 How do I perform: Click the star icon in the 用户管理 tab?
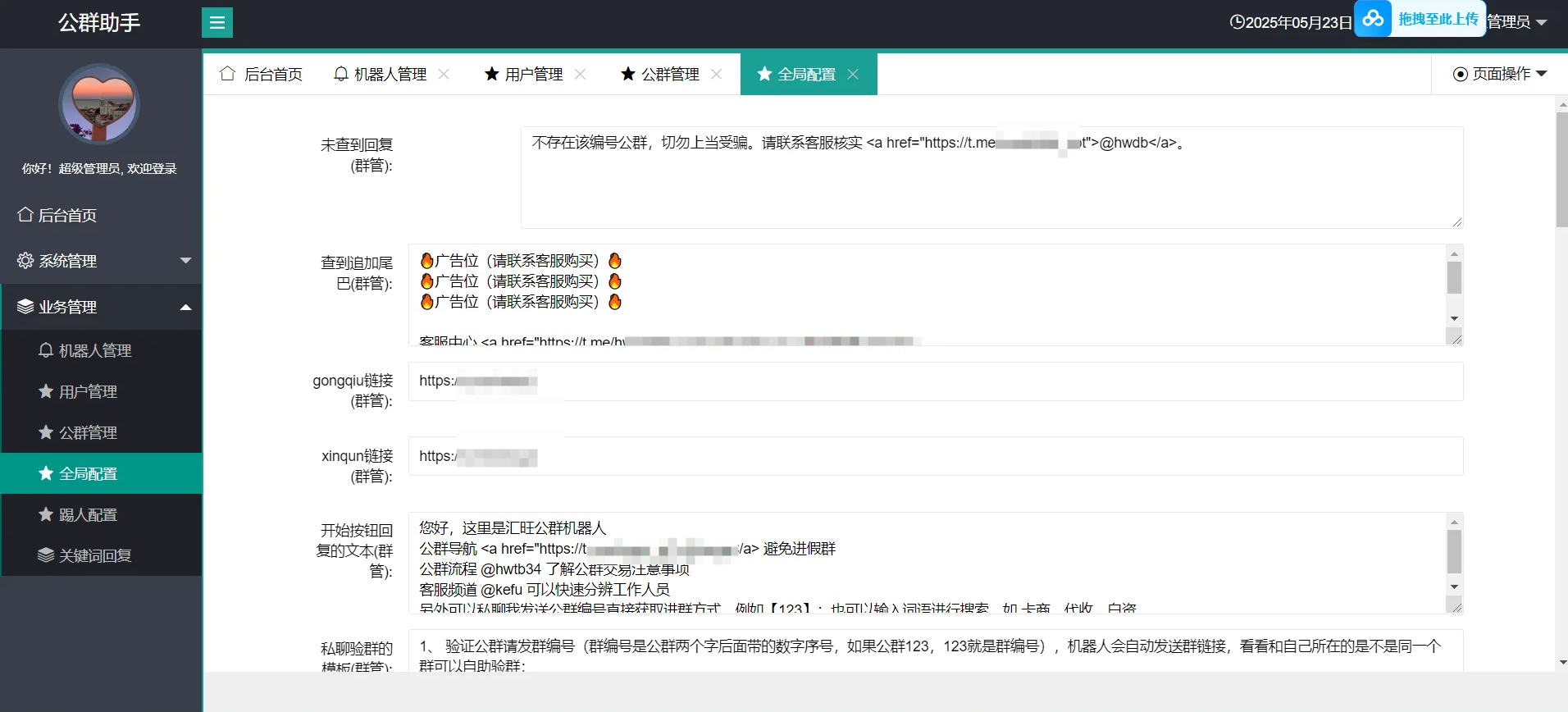point(492,74)
